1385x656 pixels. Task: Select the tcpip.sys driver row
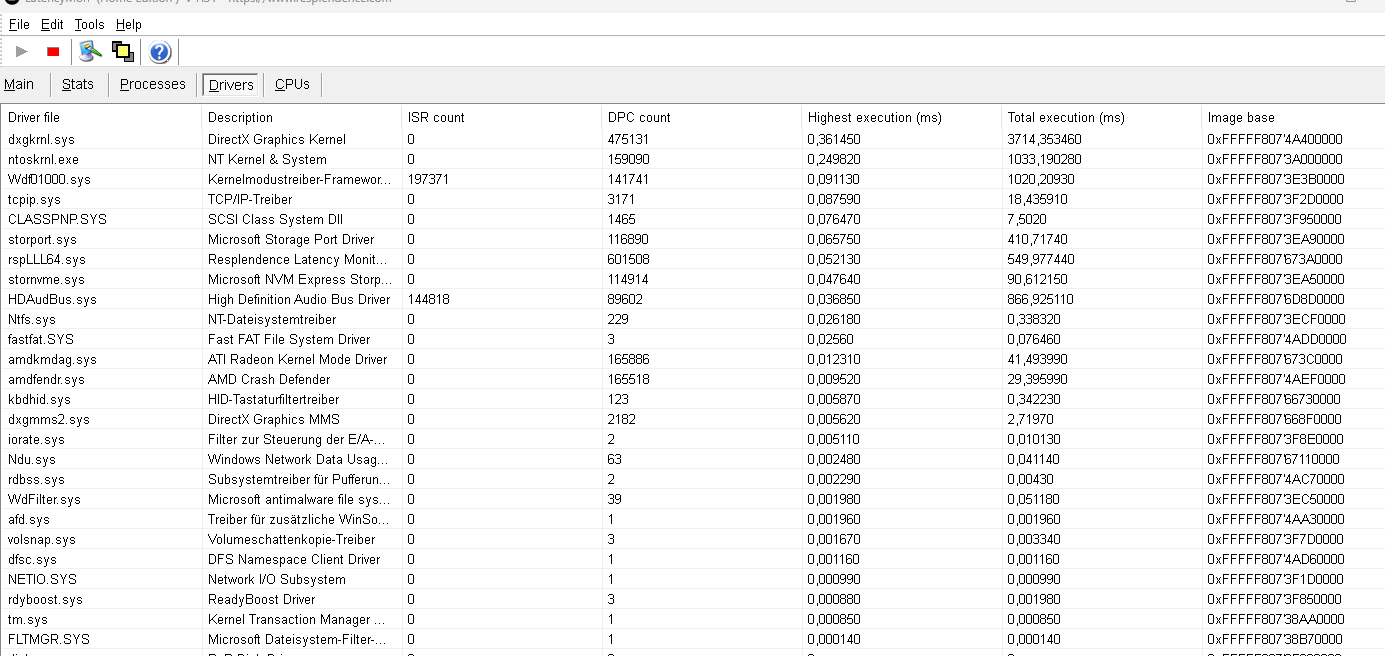693,199
